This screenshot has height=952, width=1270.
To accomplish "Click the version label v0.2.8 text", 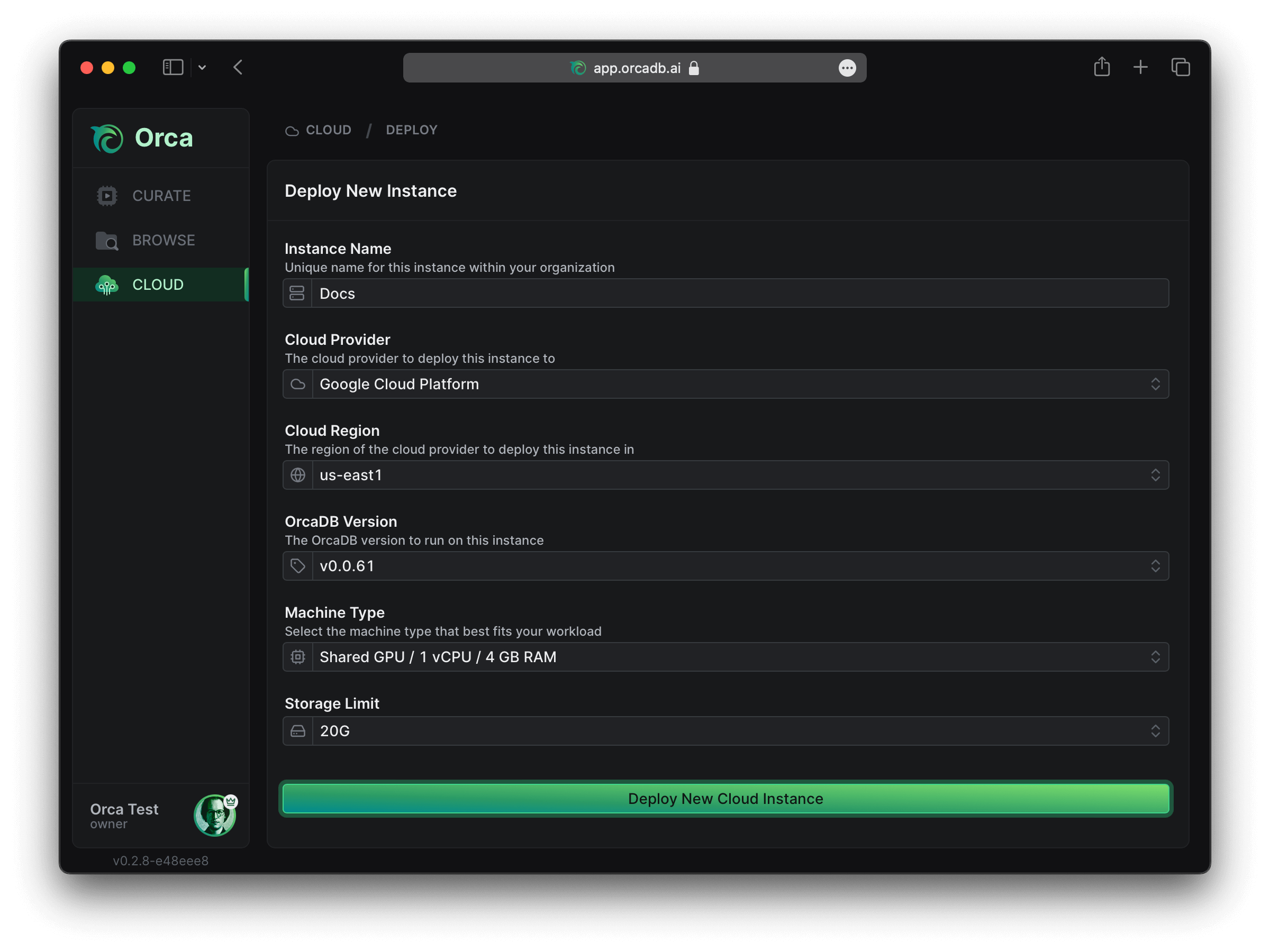I will tap(159, 860).
